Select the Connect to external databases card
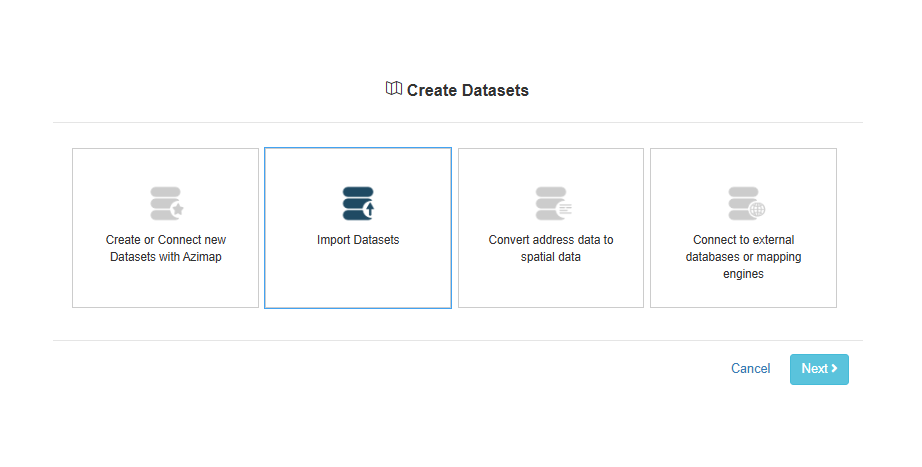Screen dimensions: 922x467 (743, 228)
